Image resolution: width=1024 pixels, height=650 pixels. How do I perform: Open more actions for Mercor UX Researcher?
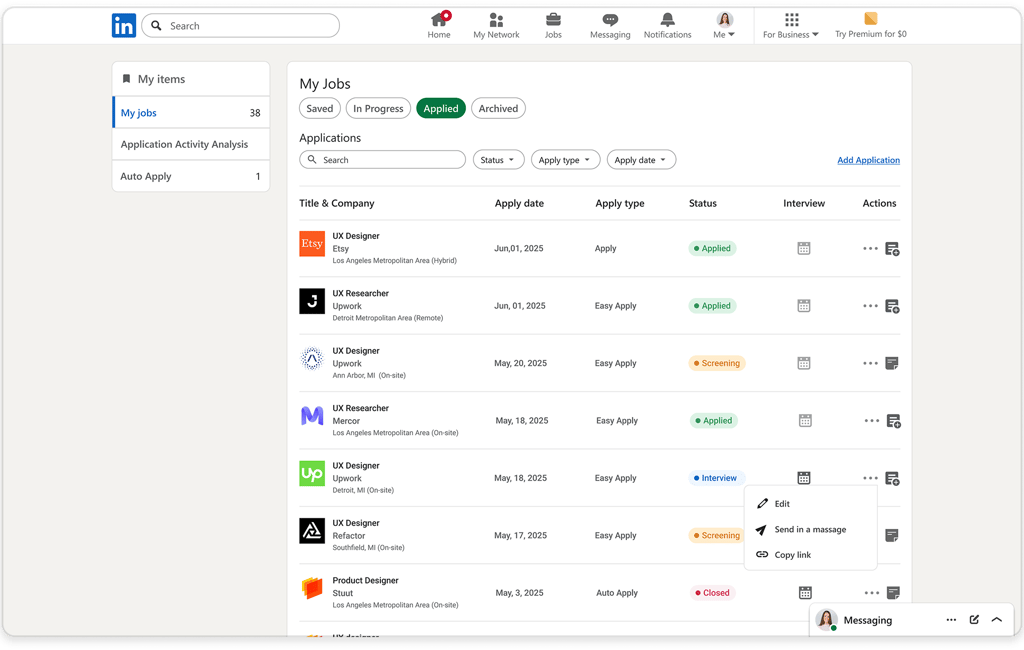tap(871, 421)
